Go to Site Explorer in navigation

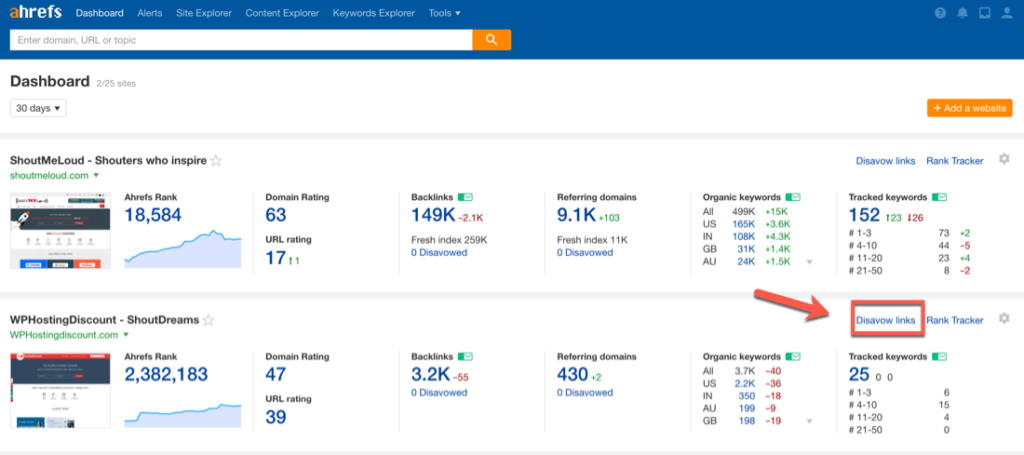coord(204,13)
